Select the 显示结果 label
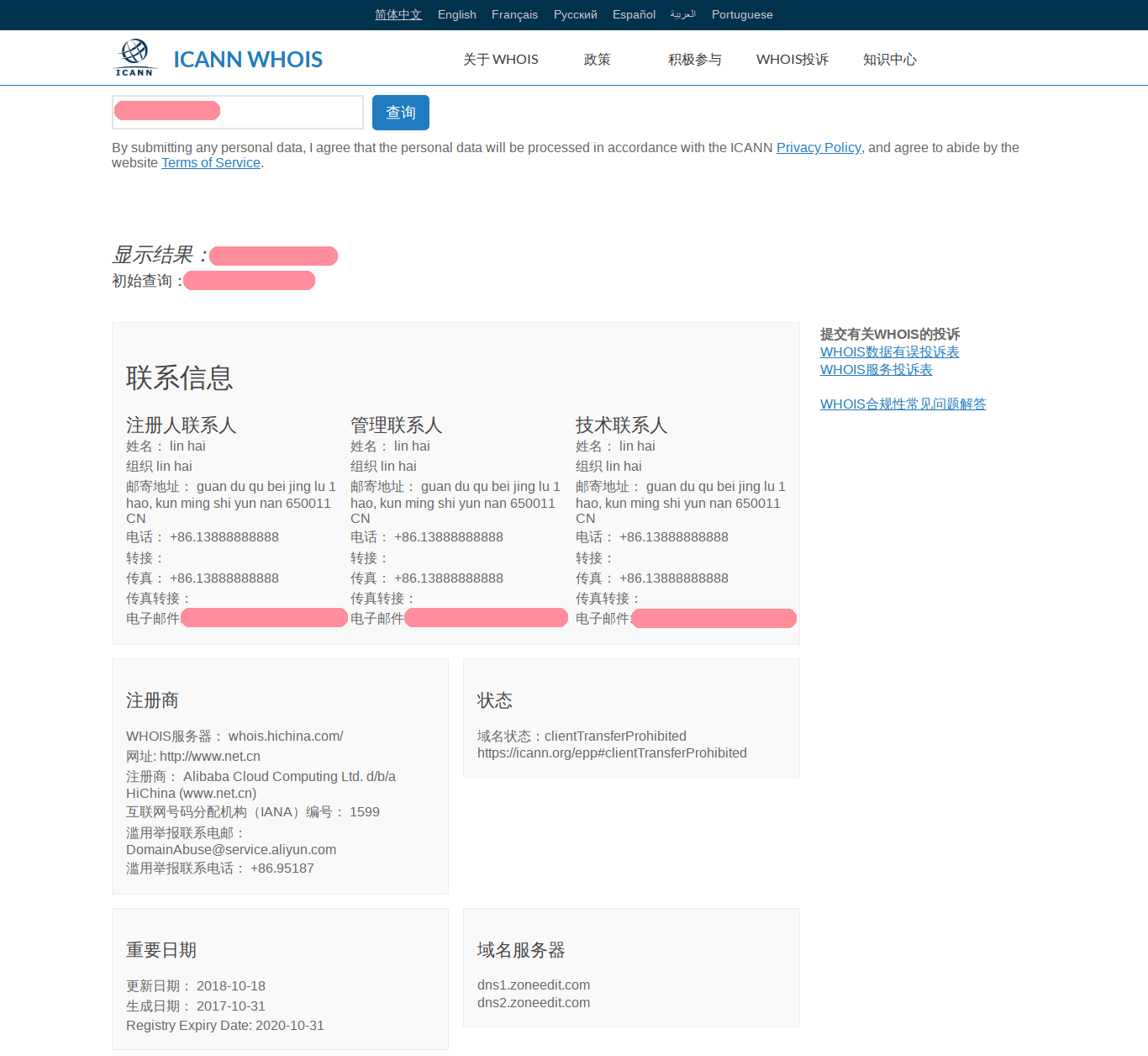The height and width of the screenshot is (1056, 1148). [x=160, y=255]
